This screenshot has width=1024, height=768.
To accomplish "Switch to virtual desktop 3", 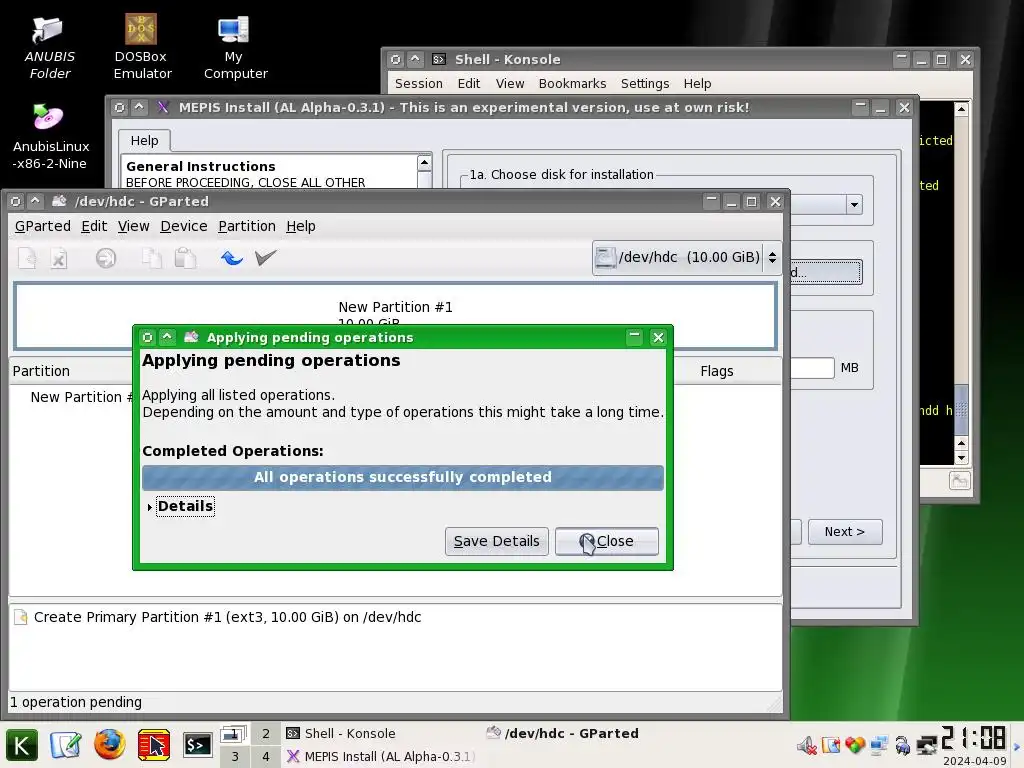I will pos(235,756).
